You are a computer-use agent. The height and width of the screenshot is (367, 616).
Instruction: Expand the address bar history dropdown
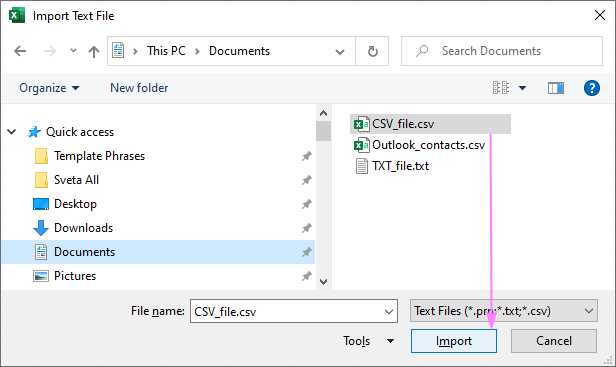tap(340, 51)
